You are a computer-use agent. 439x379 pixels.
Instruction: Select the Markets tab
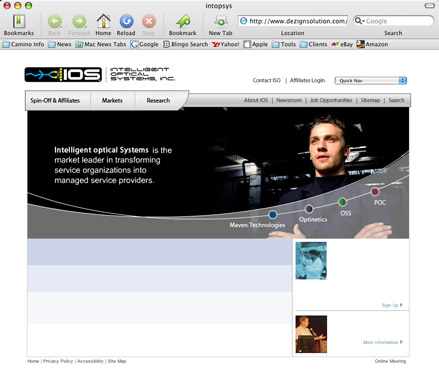112,100
